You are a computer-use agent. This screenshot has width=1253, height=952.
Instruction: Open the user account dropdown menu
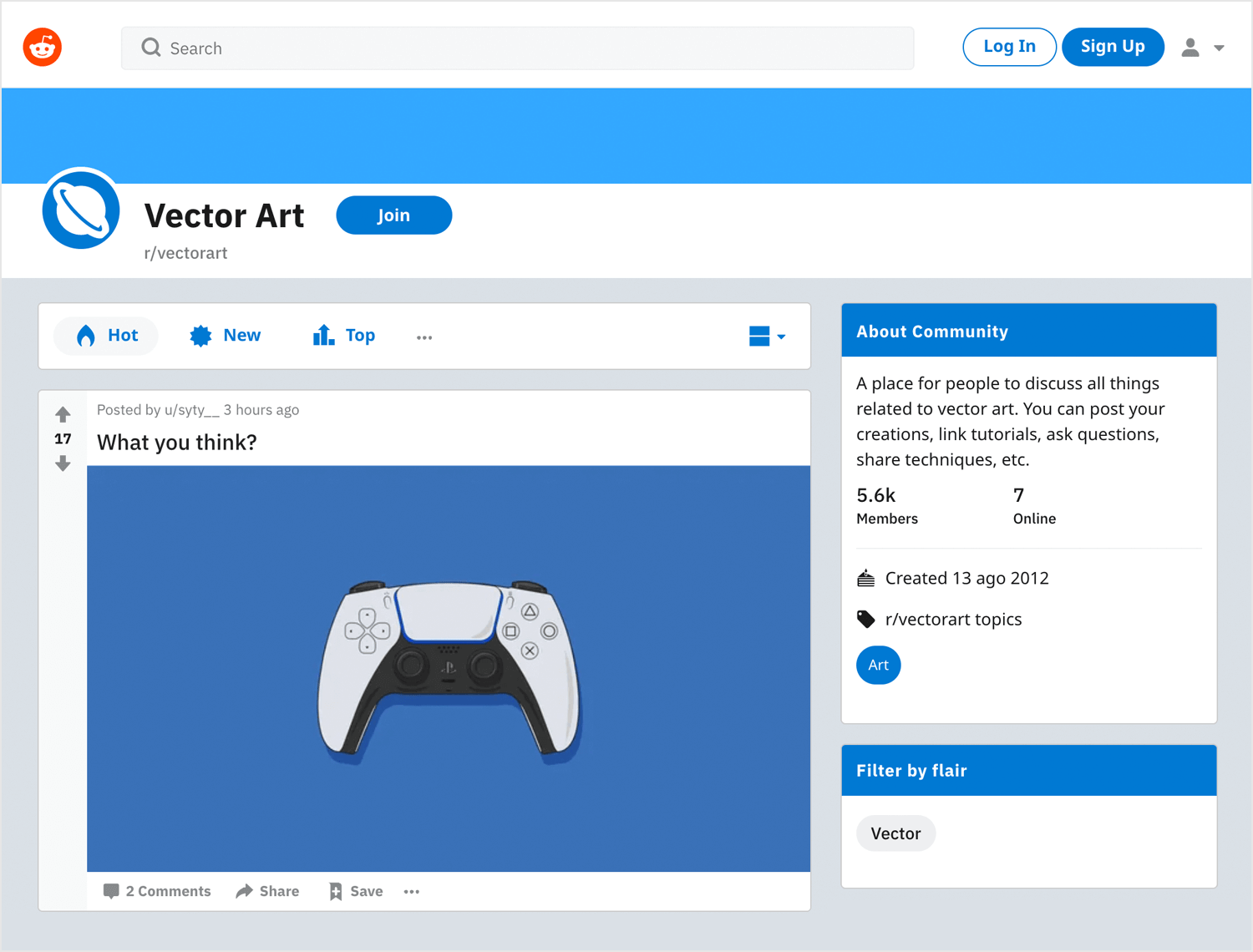tap(1203, 48)
